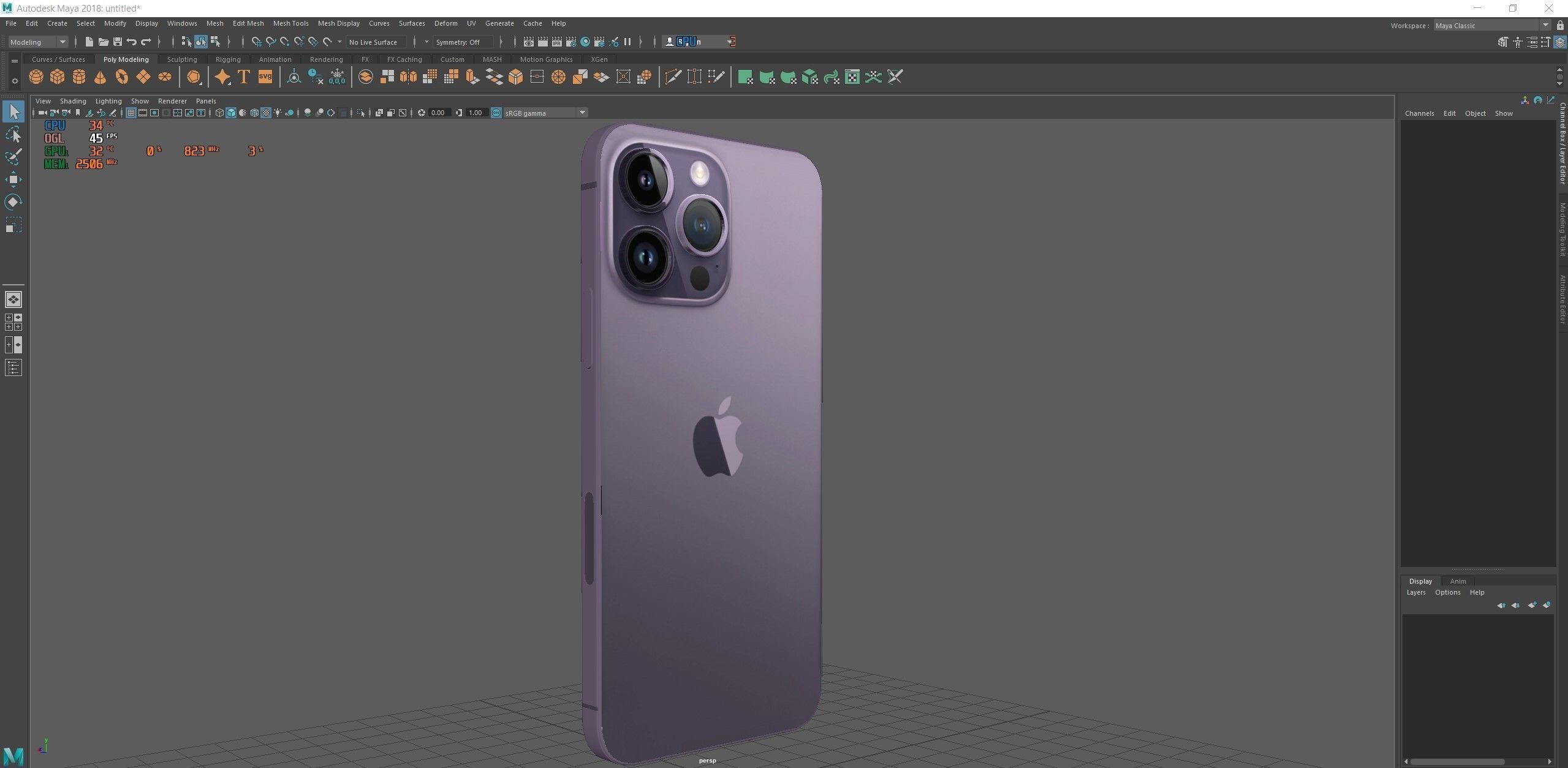The image size is (1568, 768).
Task: Toggle smooth shade all cube icon
Action: pyautogui.click(x=231, y=113)
